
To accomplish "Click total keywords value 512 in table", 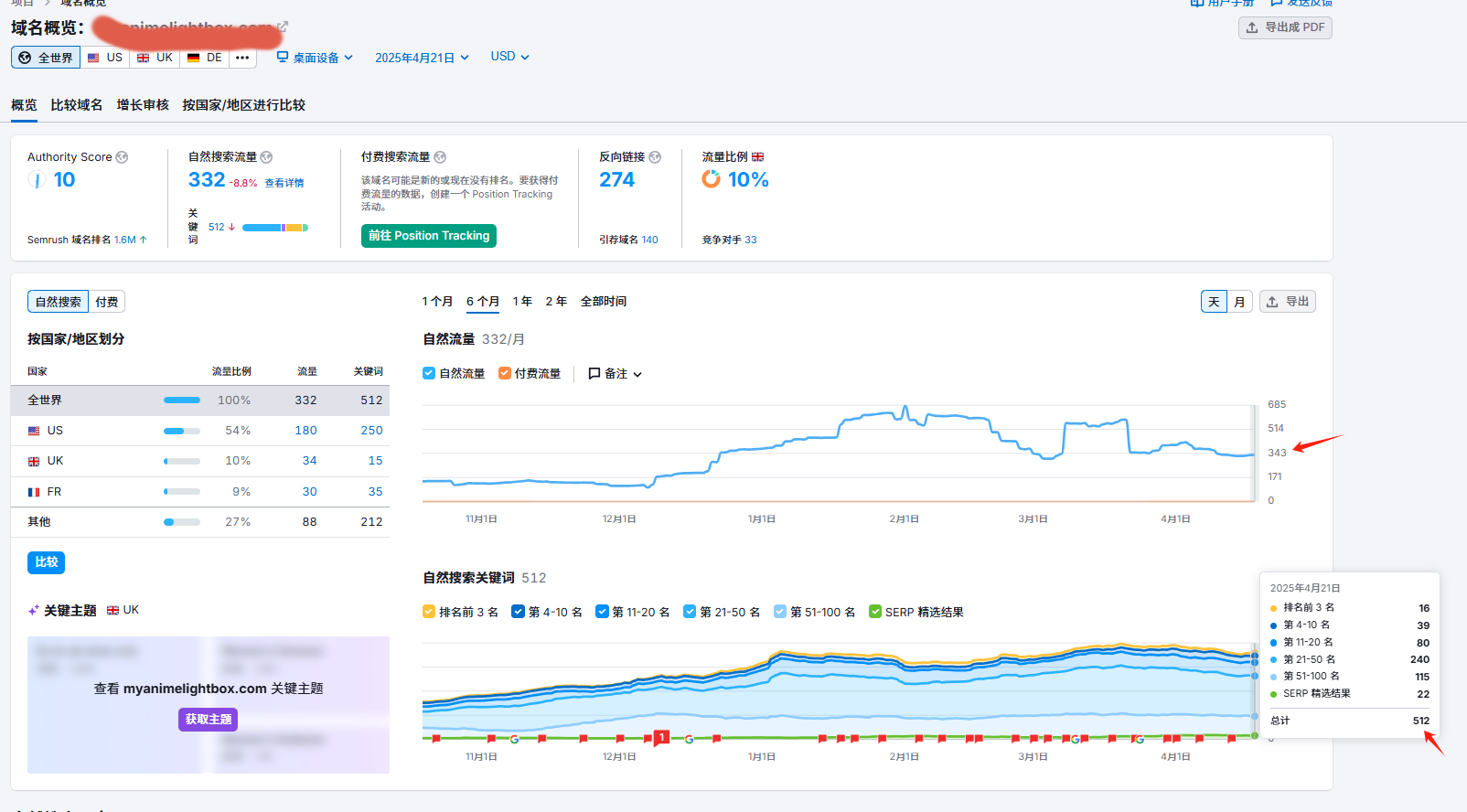I will pos(371,401).
